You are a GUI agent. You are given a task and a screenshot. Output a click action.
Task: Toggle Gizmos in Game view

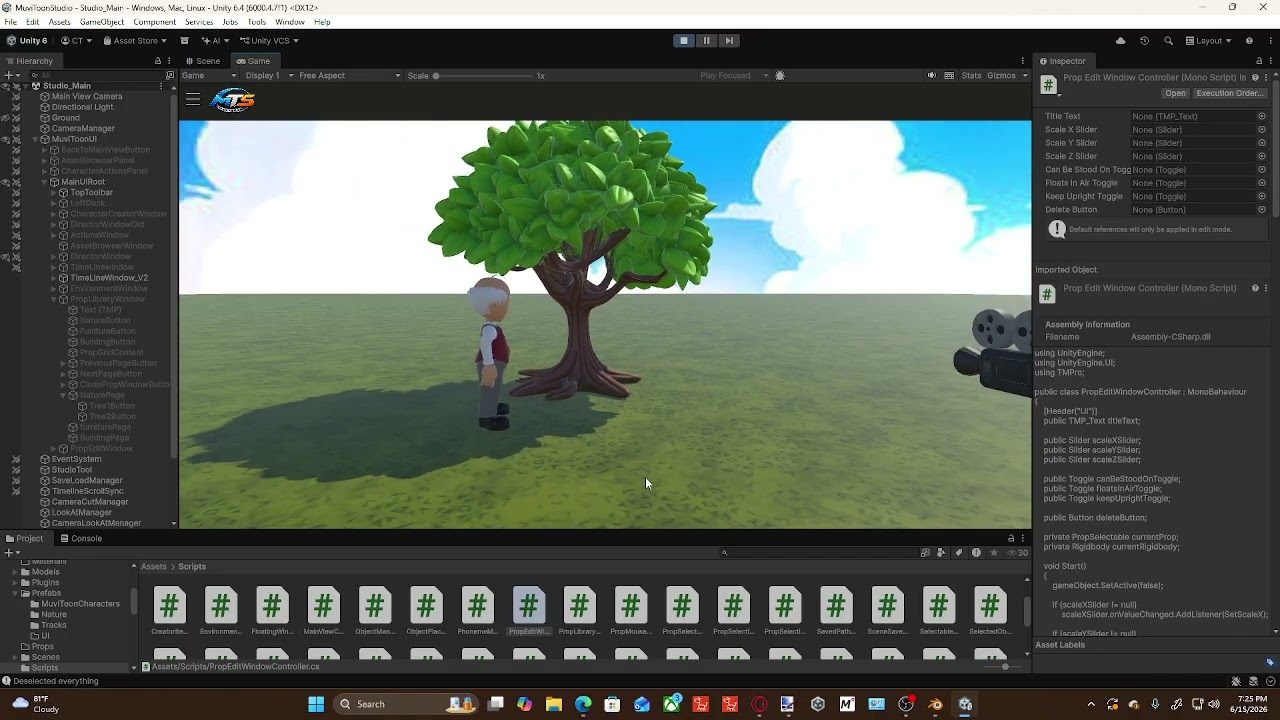1001,76
